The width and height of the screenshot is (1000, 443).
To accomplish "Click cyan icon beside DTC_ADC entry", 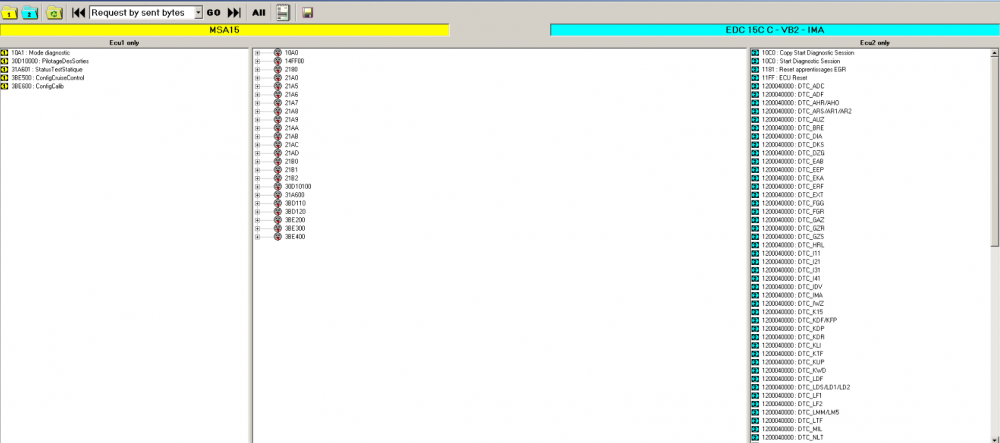I will pos(755,86).
